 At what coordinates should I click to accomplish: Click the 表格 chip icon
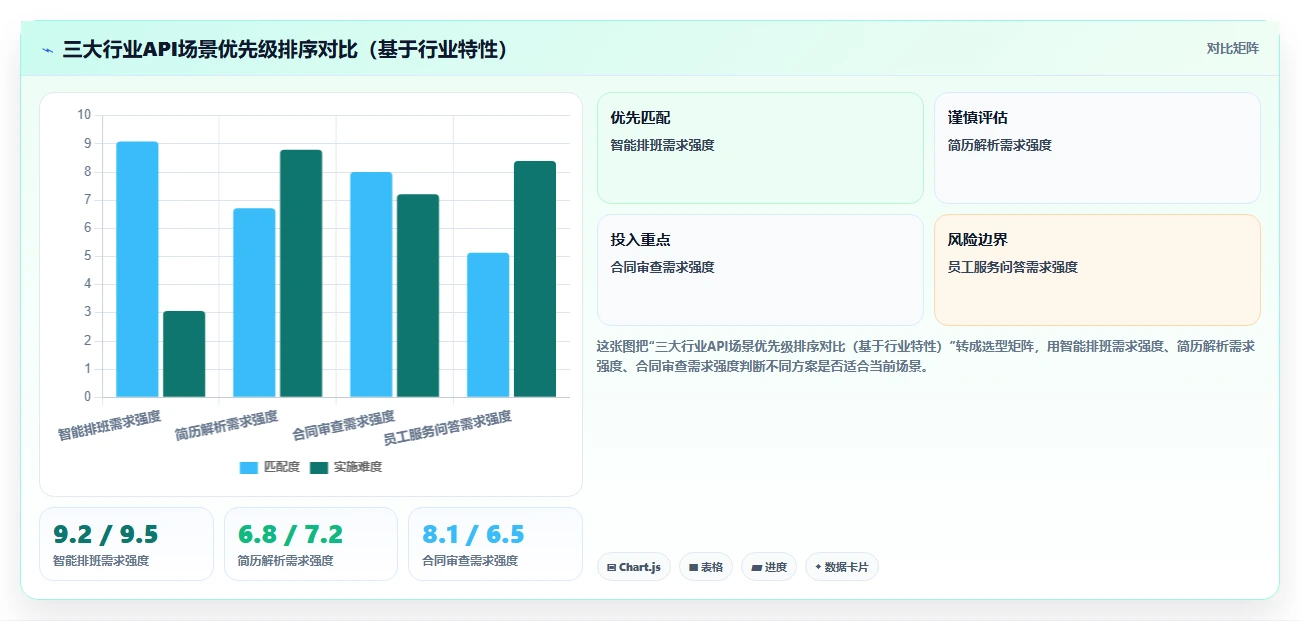[x=693, y=567]
